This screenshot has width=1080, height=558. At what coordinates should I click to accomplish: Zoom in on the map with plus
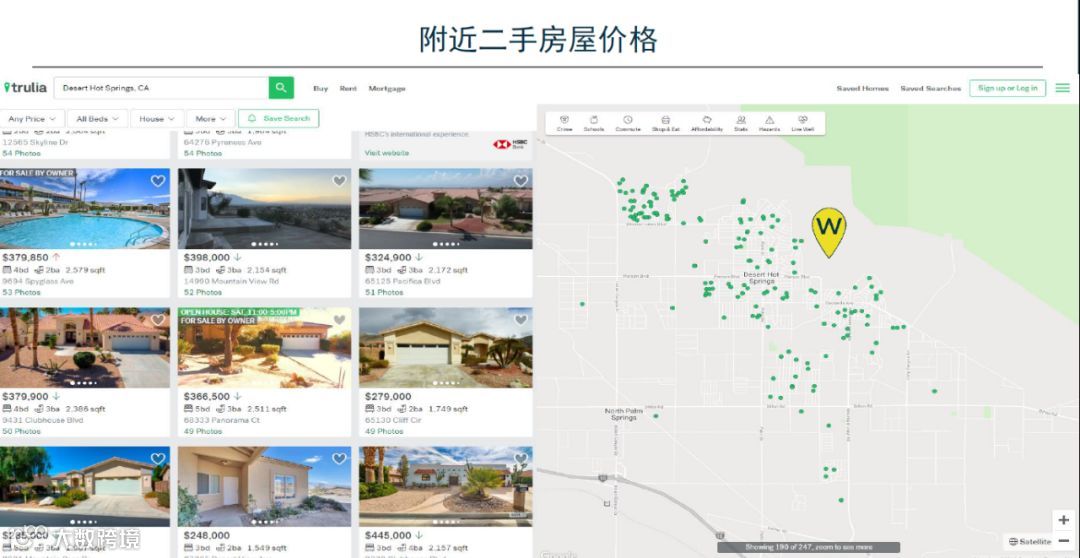(1063, 520)
